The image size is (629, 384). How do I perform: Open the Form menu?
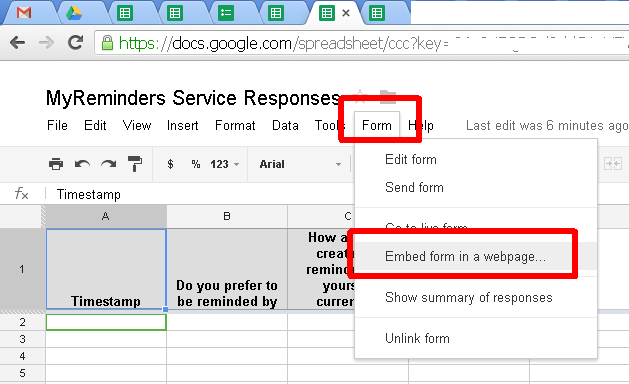pos(377,126)
